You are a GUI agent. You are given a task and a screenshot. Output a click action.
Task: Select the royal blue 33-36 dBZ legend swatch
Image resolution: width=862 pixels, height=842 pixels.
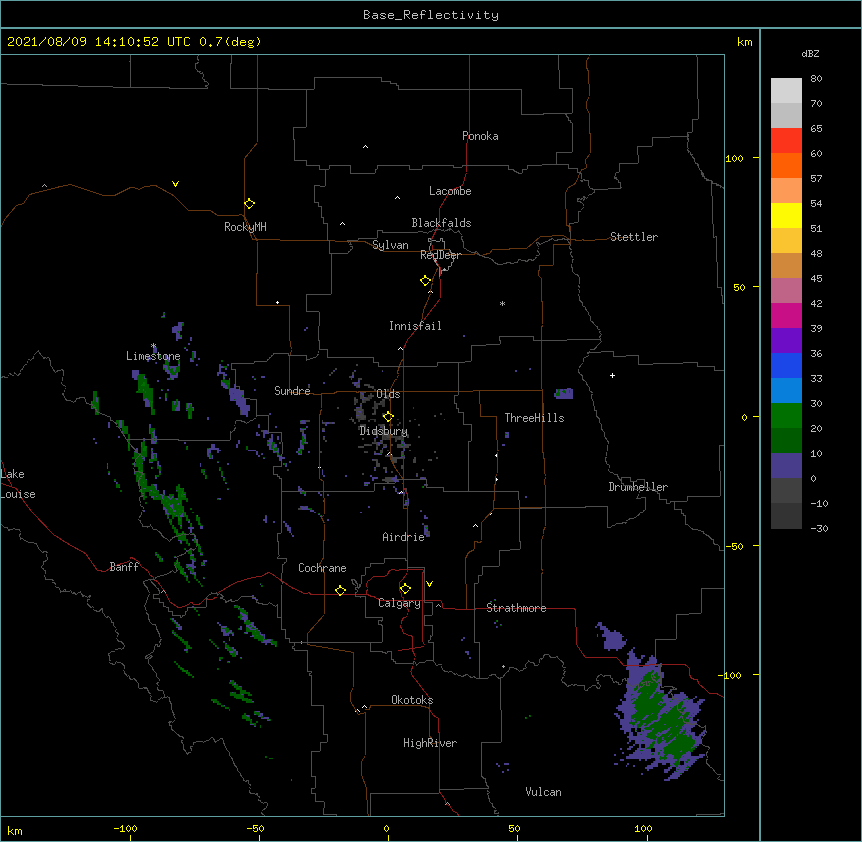[786, 365]
